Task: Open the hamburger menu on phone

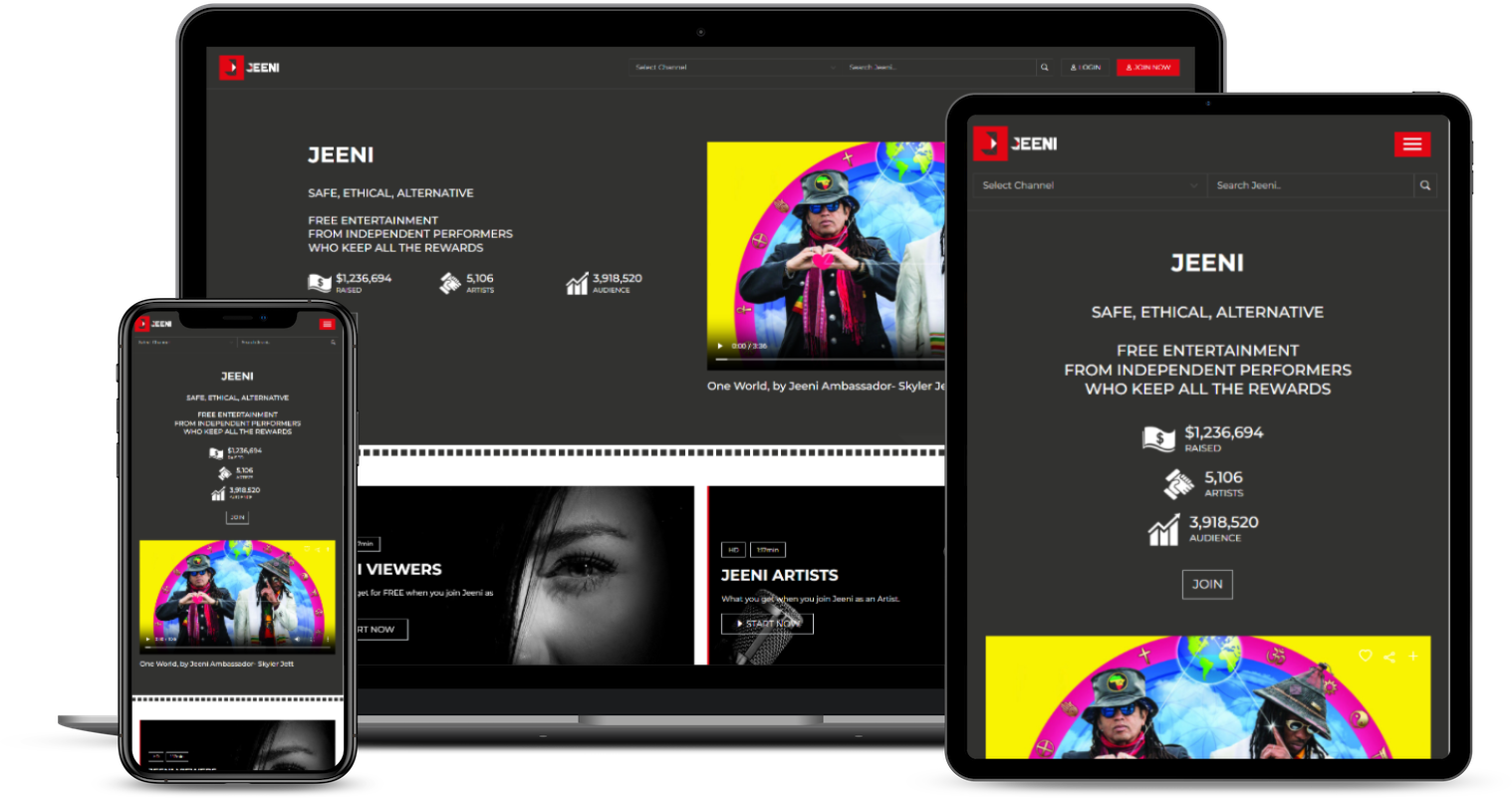Action: tap(327, 324)
